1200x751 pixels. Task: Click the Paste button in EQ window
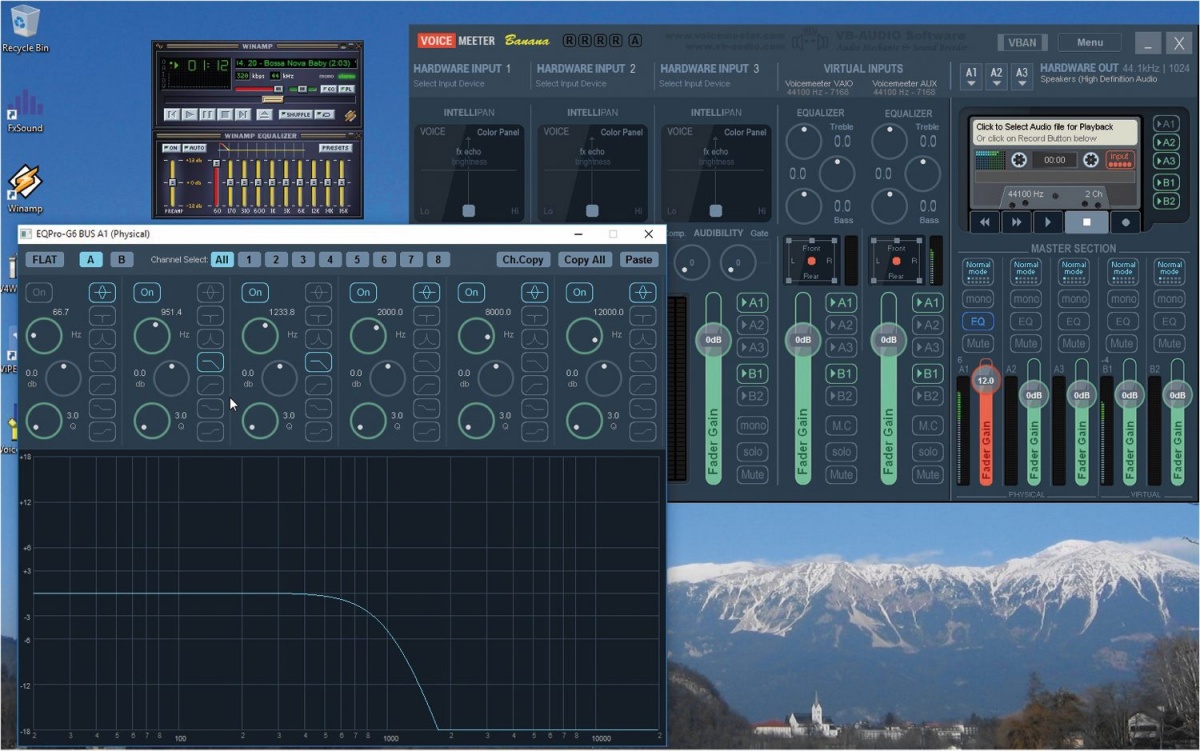(x=638, y=260)
